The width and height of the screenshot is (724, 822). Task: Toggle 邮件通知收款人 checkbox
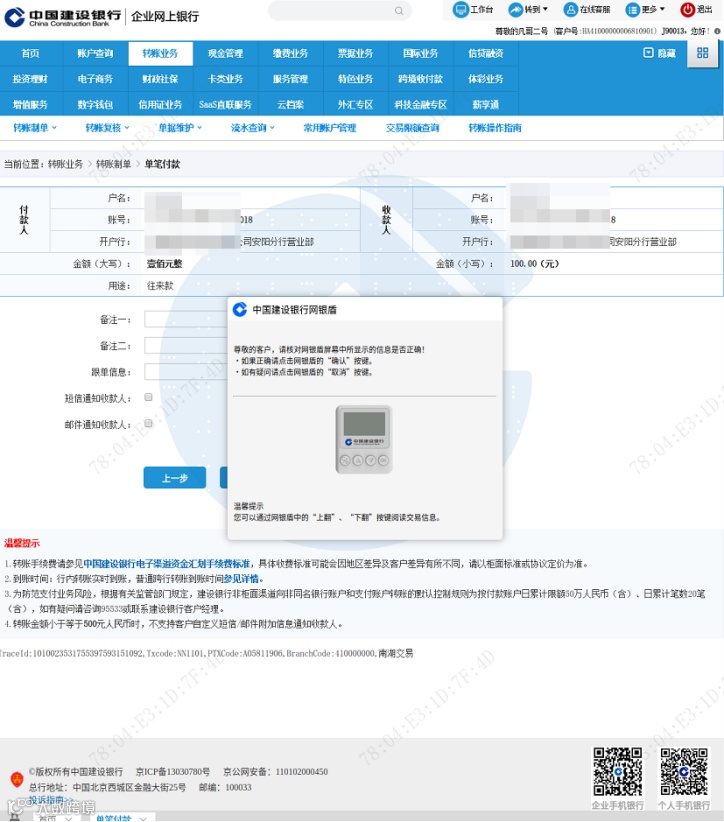coord(148,423)
